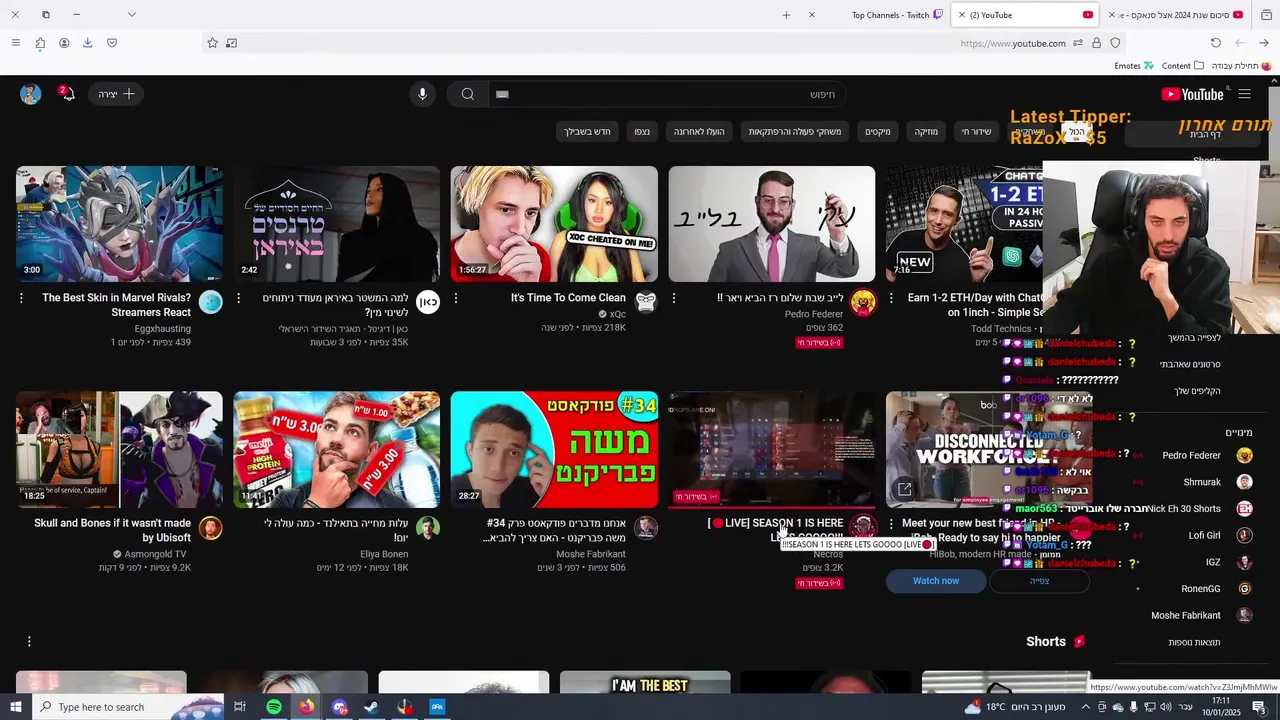Open Skull and Bones Asmongold thumbnail
This screenshot has height=720, width=1280.
click(119, 449)
